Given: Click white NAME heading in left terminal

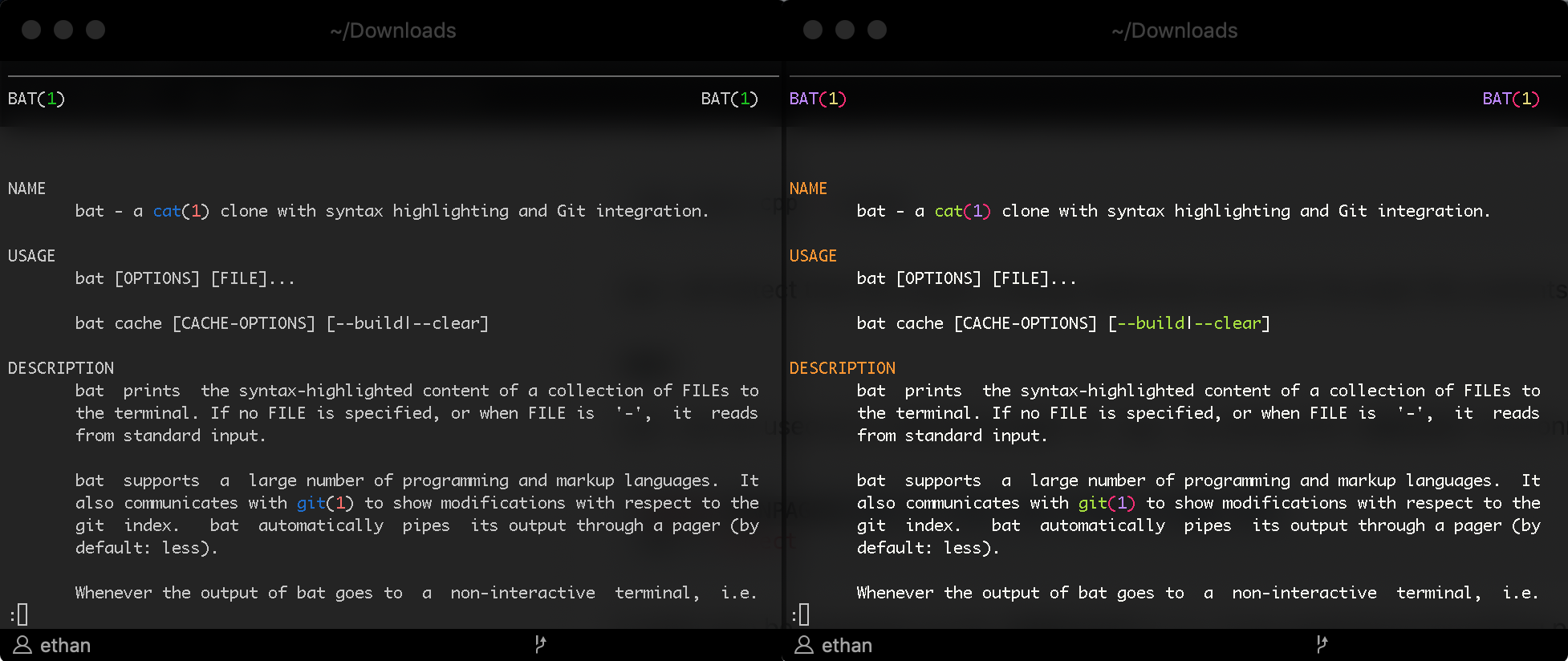Looking at the screenshot, I should tap(26, 189).
